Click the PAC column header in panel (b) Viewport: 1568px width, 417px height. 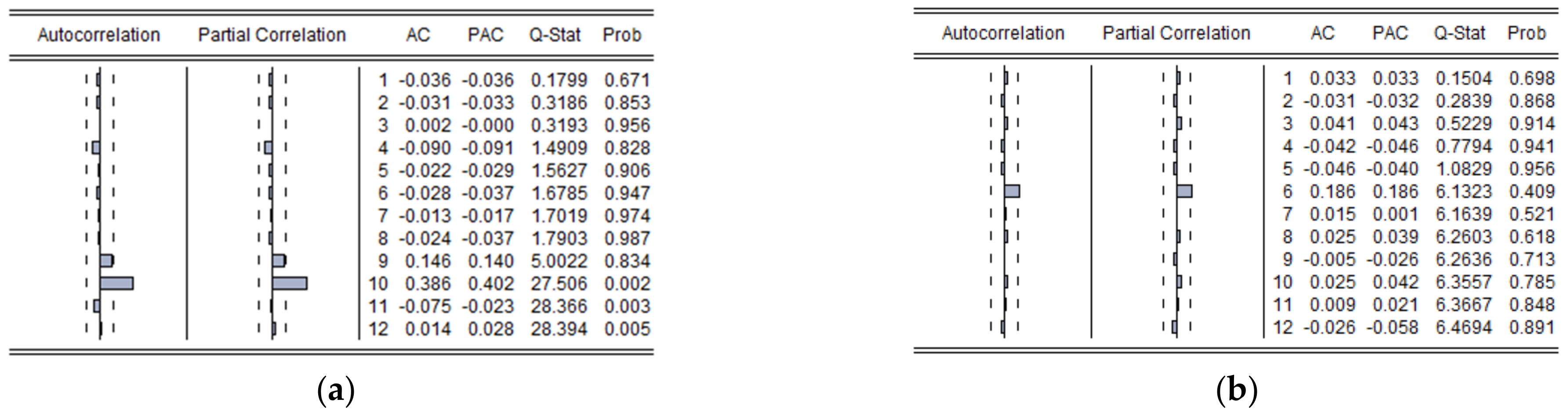1390,33
